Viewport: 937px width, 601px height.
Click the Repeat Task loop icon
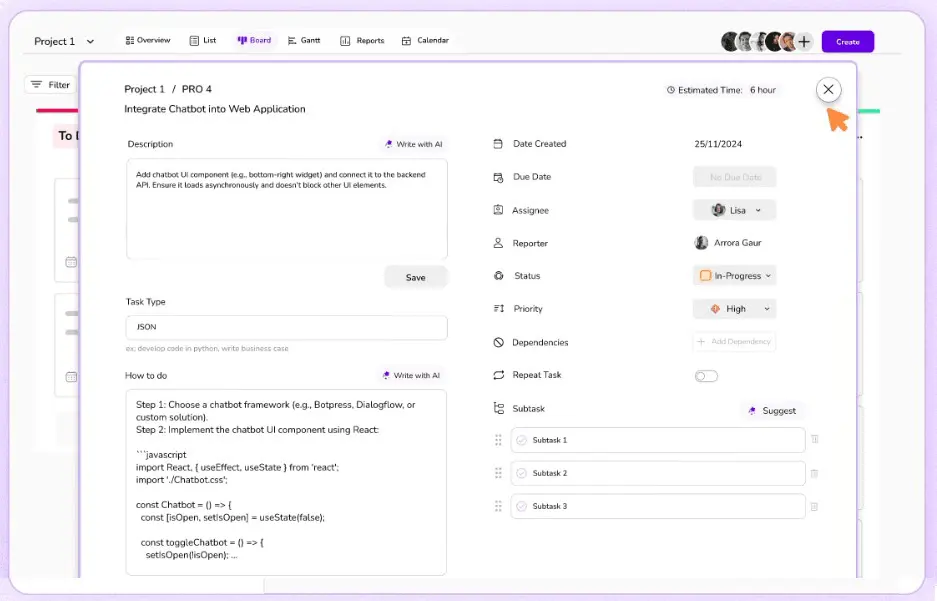coord(498,375)
